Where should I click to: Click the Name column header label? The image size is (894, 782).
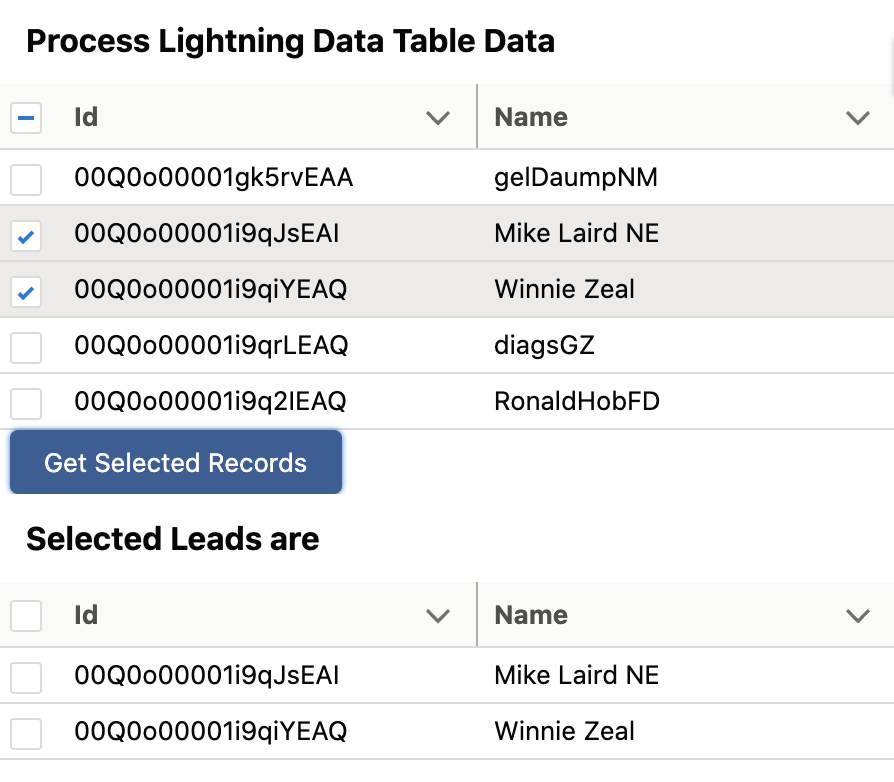click(x=530, y=117)
